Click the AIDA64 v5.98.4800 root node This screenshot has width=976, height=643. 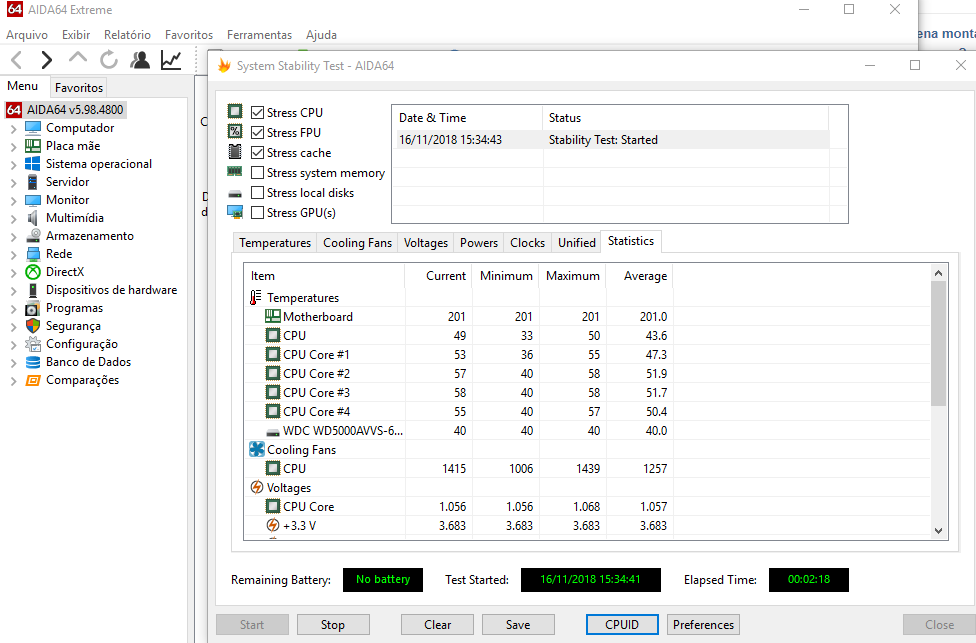click(x=65, y=110)
